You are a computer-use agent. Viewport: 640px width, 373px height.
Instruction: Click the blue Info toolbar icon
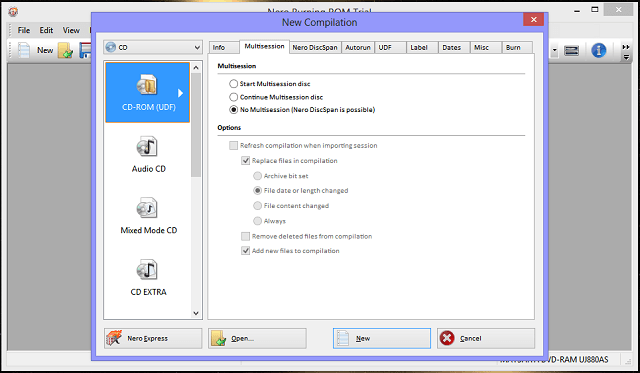click(x=598, y=50)
